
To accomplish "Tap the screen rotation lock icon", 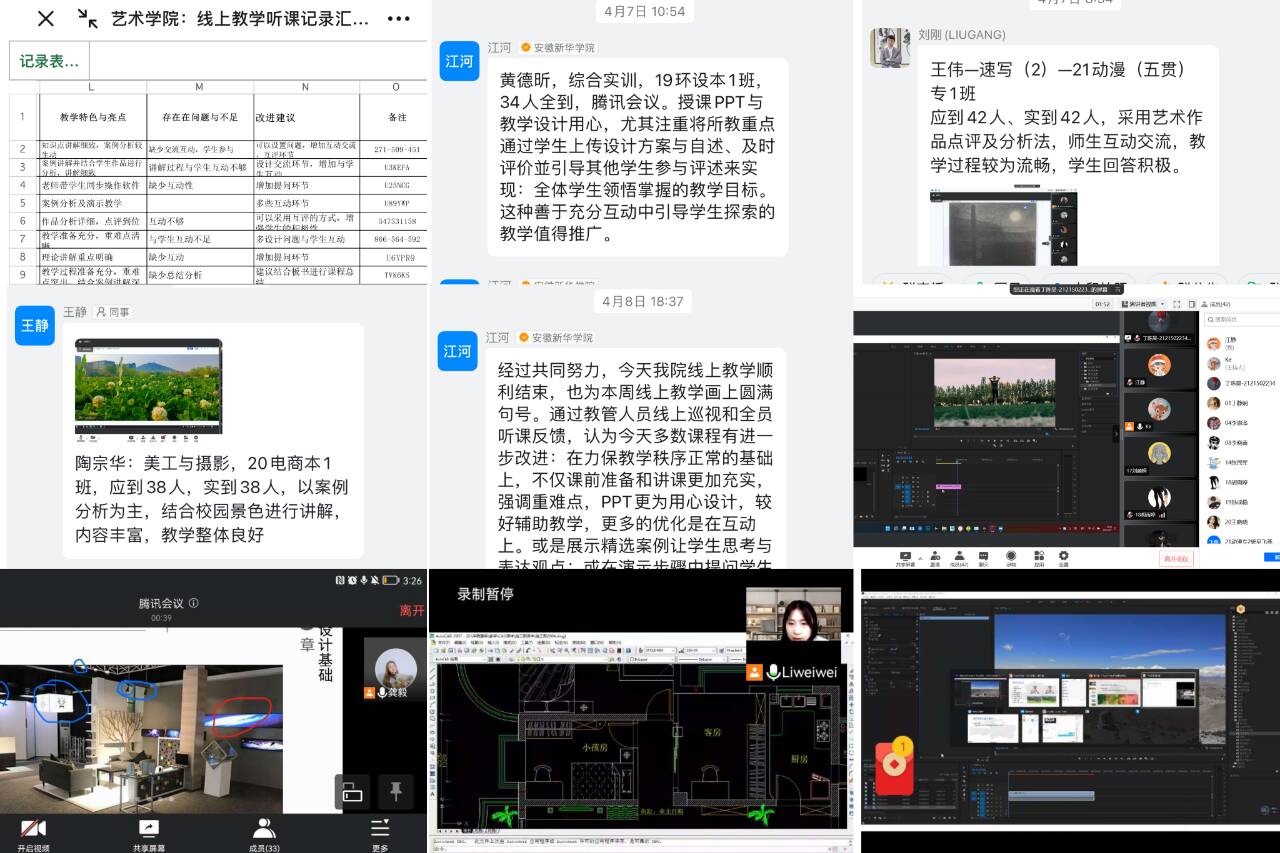I will click(352, 791).
